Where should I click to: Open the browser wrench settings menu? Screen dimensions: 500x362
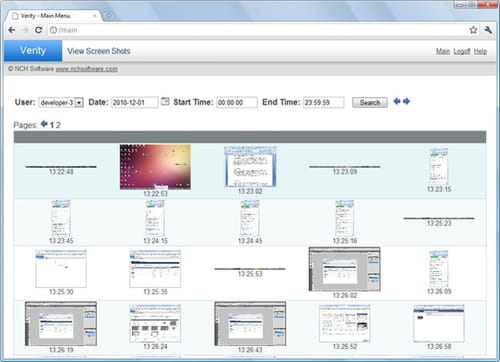pos(488,30)
